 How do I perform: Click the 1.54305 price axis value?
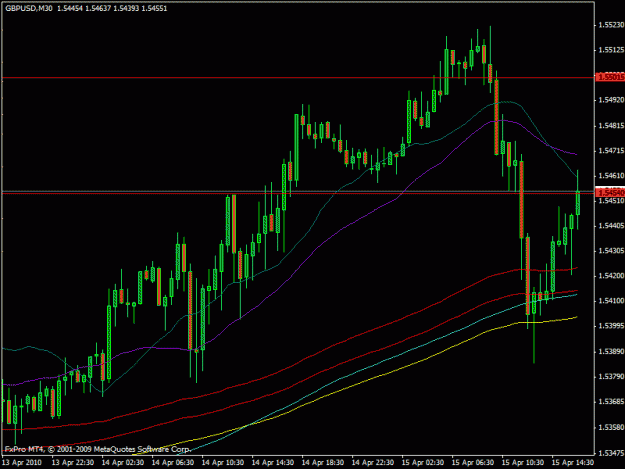click(x=611, y=251)
